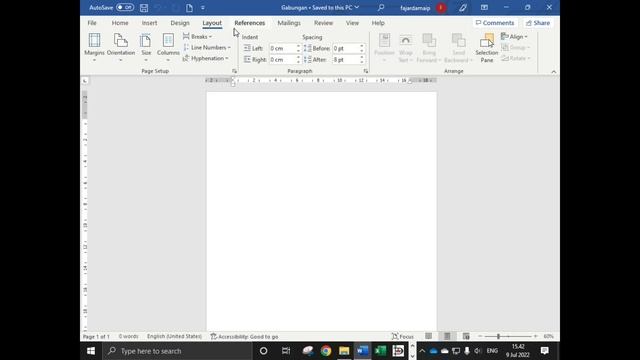Open the Columns dropdown
The width and height of the screenshot is (640, 360).
[x=168, y=47]
